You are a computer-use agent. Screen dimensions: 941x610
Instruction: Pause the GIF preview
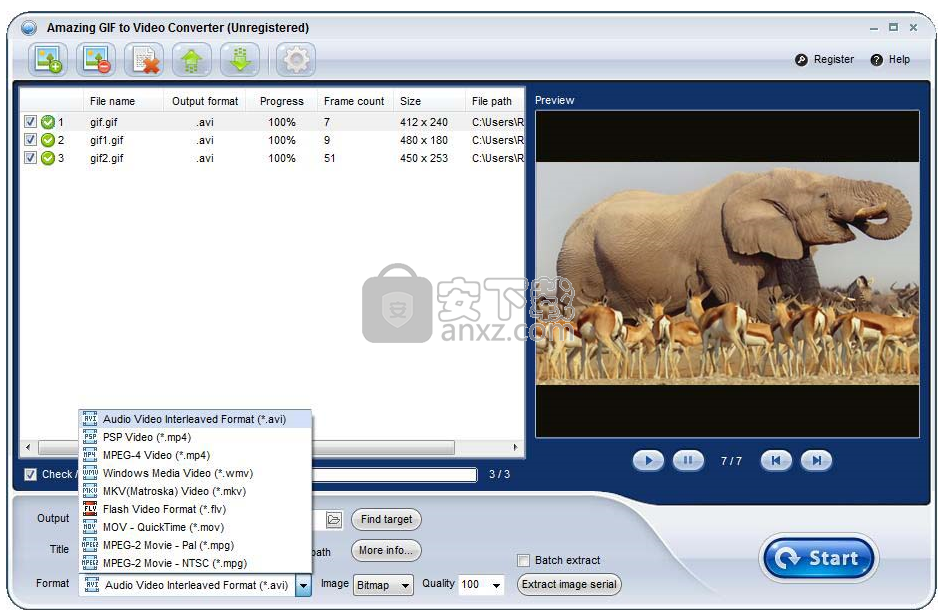pyautogui.click(x=688, y=461)
